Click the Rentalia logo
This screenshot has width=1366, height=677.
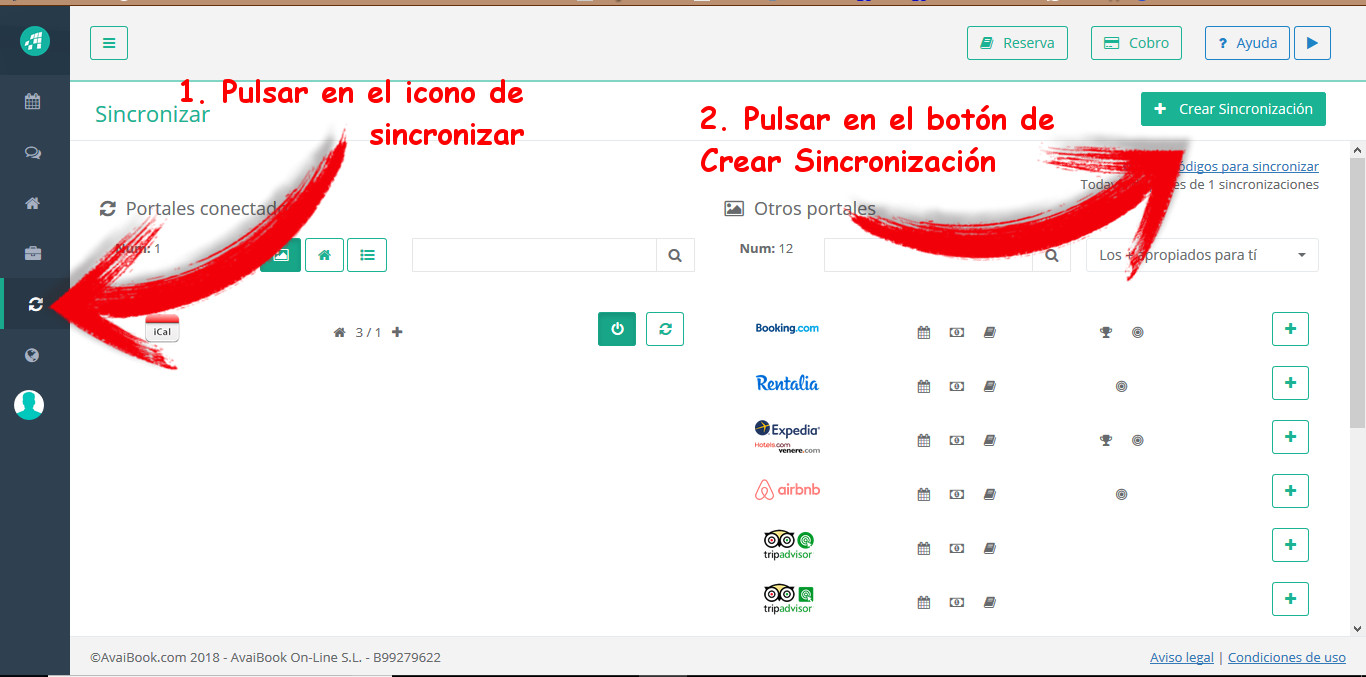(787, 383)
